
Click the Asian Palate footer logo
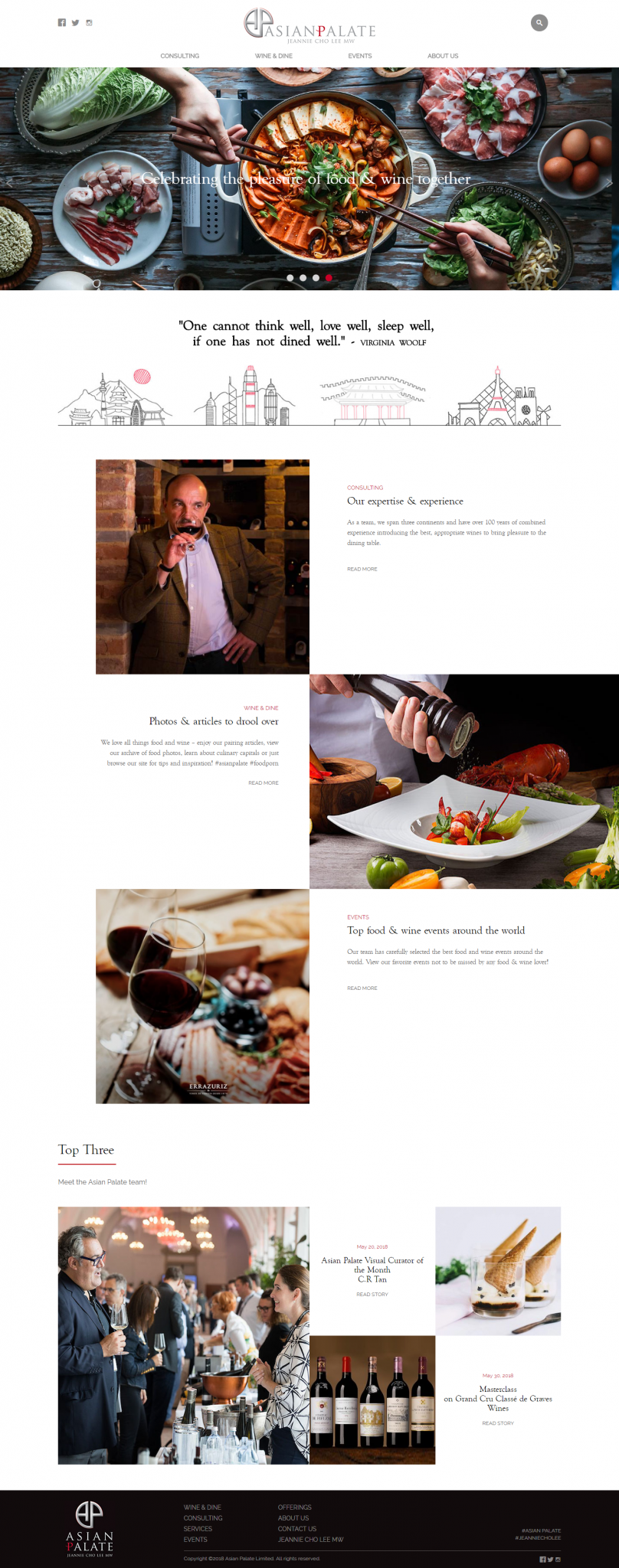click(90, 1529)
